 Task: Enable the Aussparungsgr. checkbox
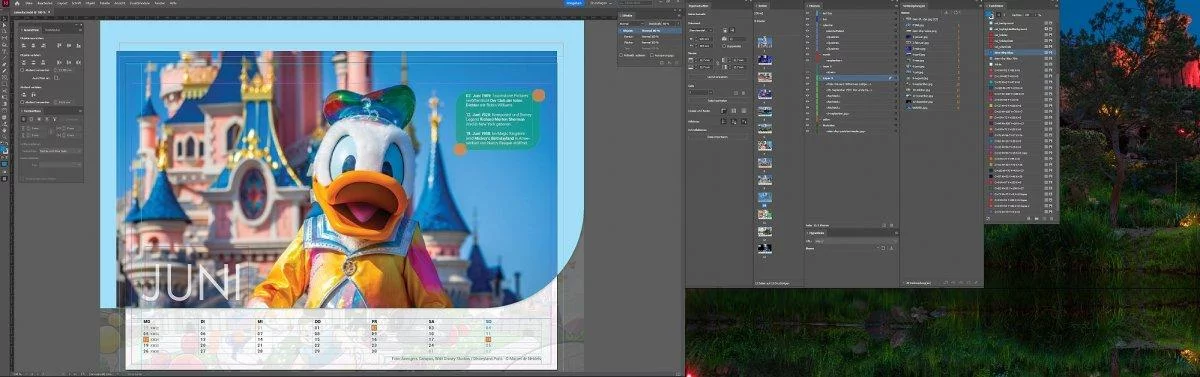pos(652,55)
